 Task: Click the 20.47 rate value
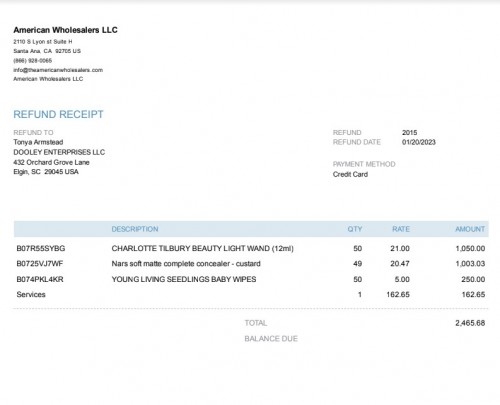coord(400,264)
